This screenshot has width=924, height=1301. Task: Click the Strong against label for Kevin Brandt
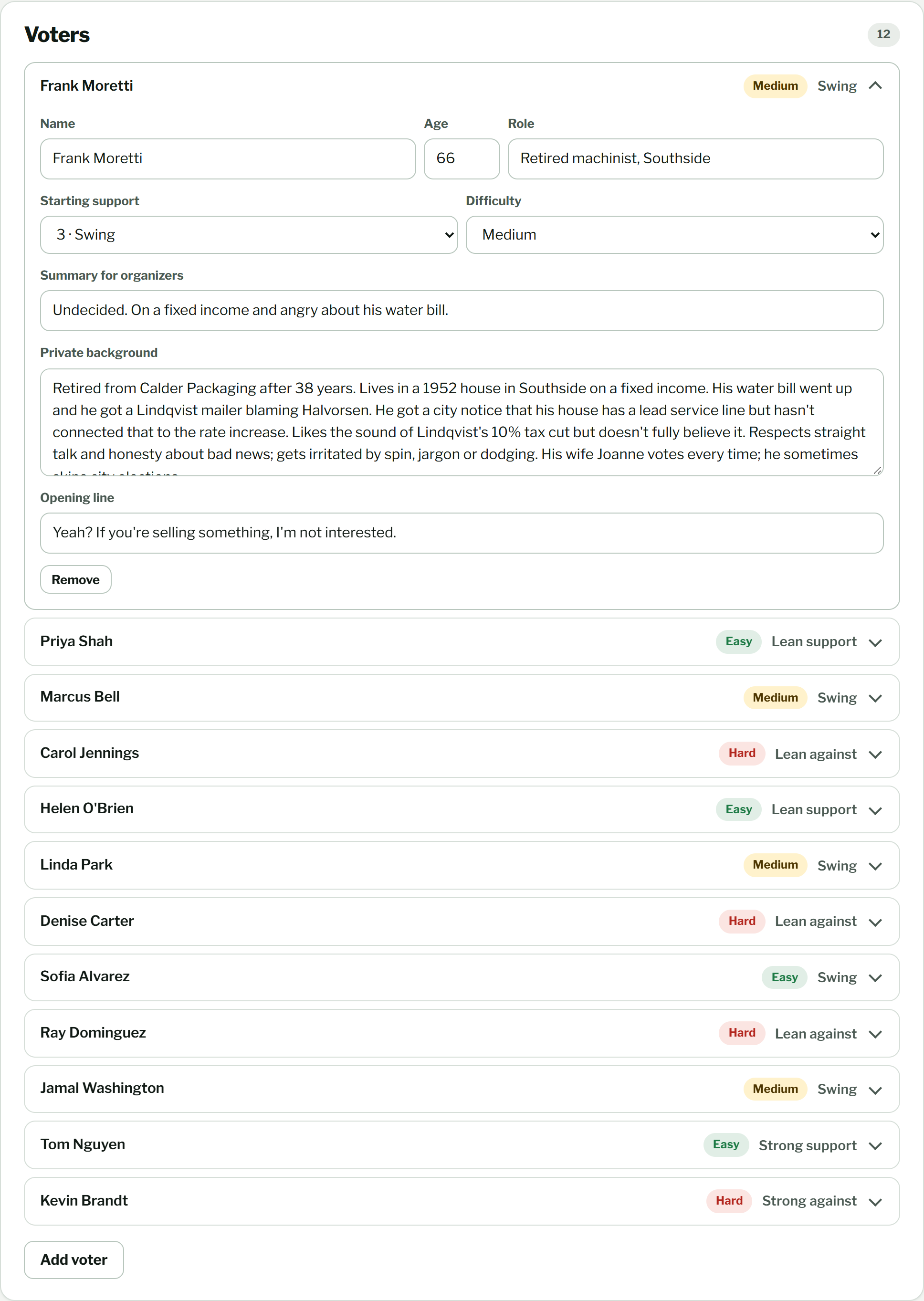coord(809,1201)
